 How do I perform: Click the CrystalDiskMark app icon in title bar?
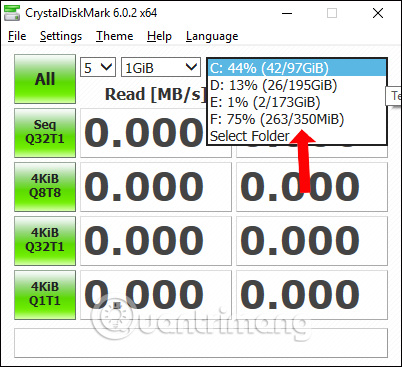12,13
